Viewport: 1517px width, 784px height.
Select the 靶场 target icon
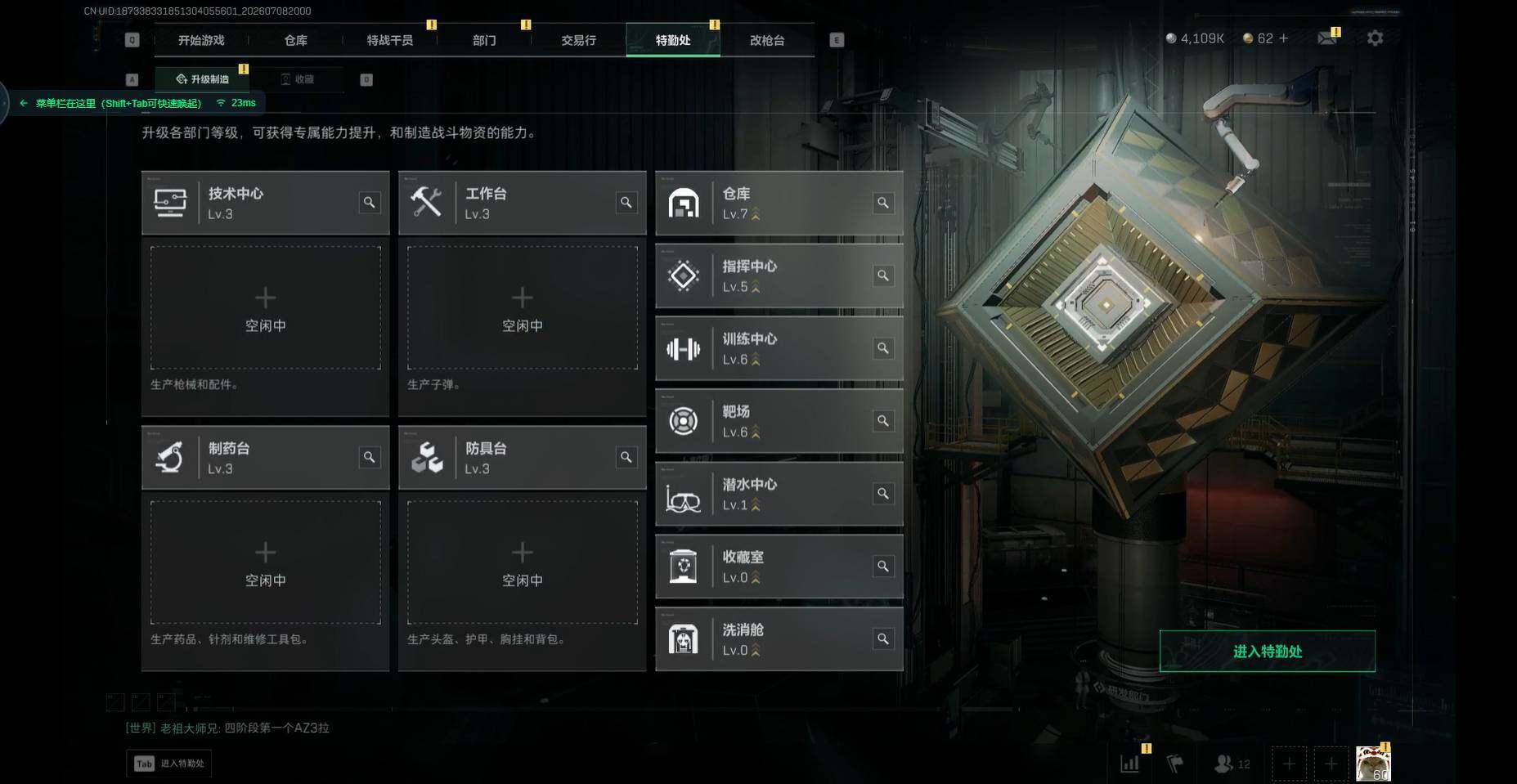pos(684,422)
